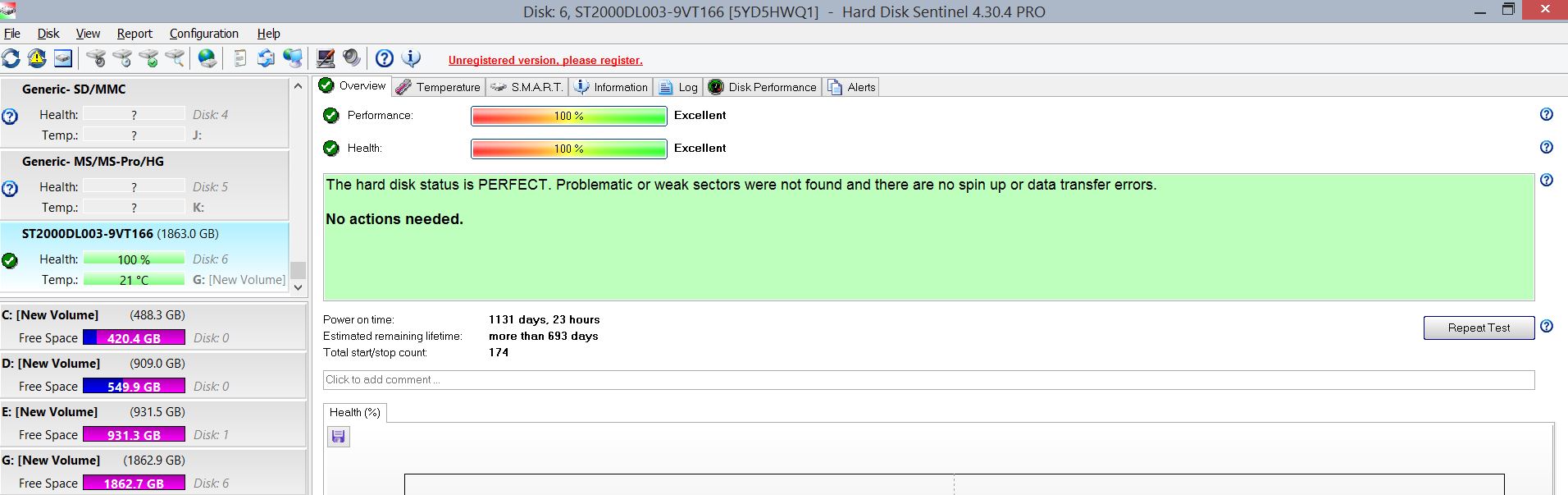Click the speaker sound toolbar icon
Screen dimensions: 1568x495
point(352,58)
